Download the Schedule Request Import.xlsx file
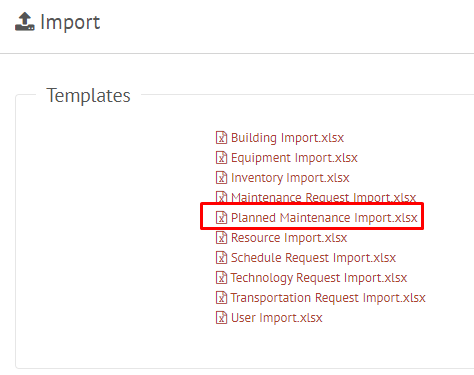Image resolution: width=474 pixels, height=375 pixels. tap(313, 258)
